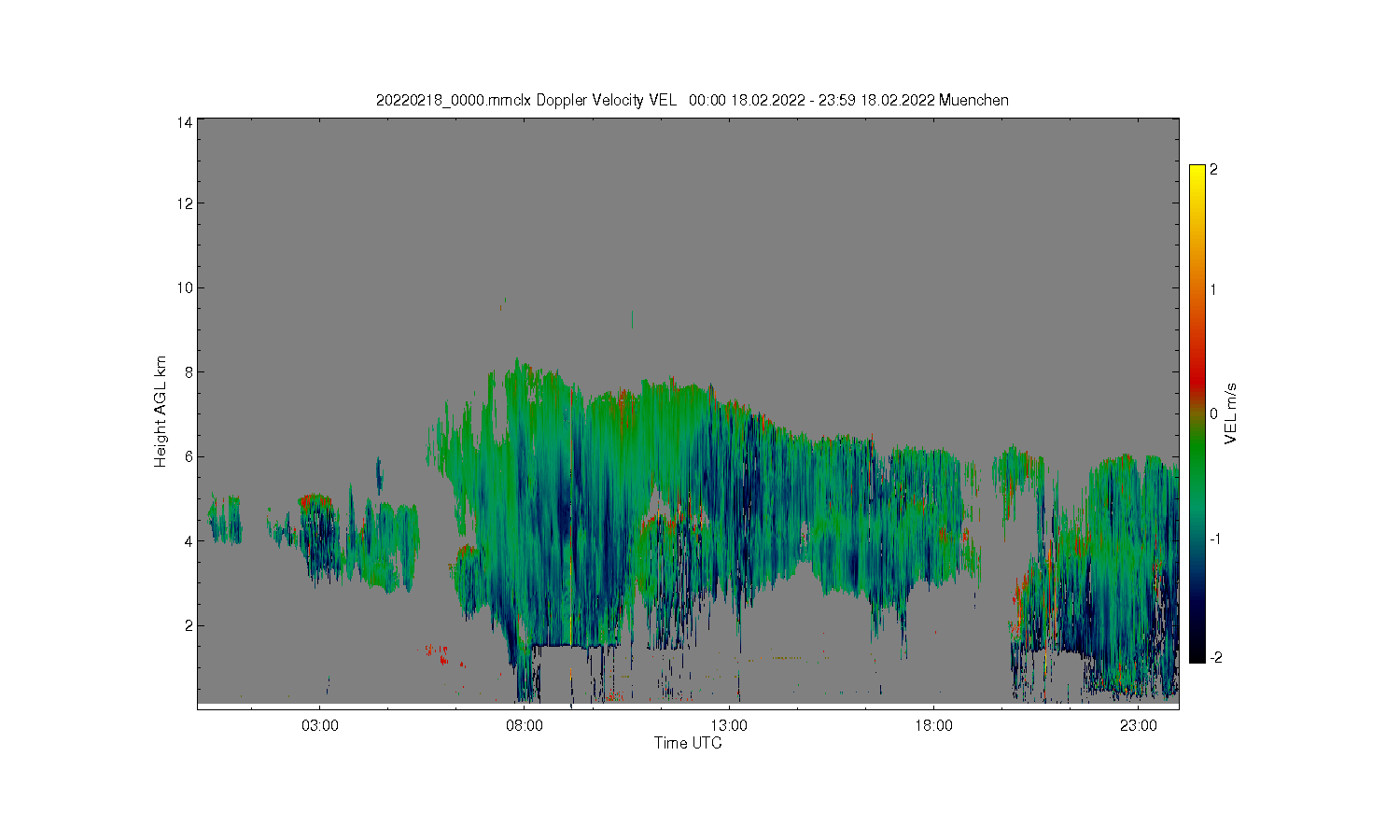Click the 18:00 time tick label
The height and width of the screenshot is (840, 1400).
point(933,725)
